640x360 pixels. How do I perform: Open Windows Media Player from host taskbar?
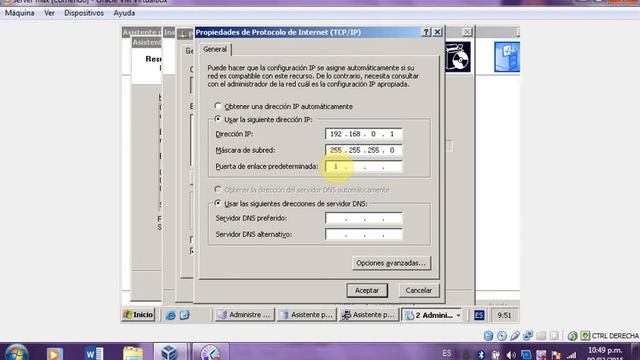[55, 353]
